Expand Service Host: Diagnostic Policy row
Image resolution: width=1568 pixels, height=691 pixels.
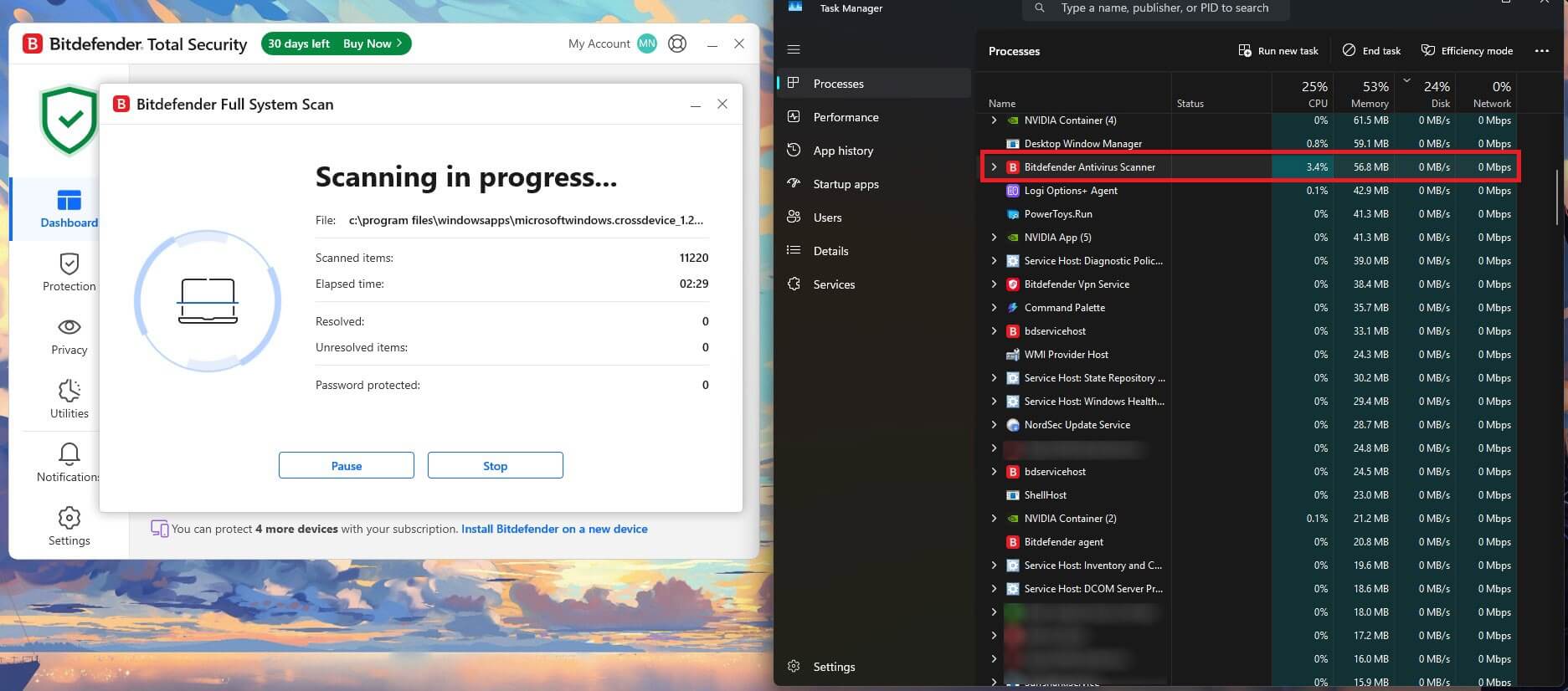994,261
